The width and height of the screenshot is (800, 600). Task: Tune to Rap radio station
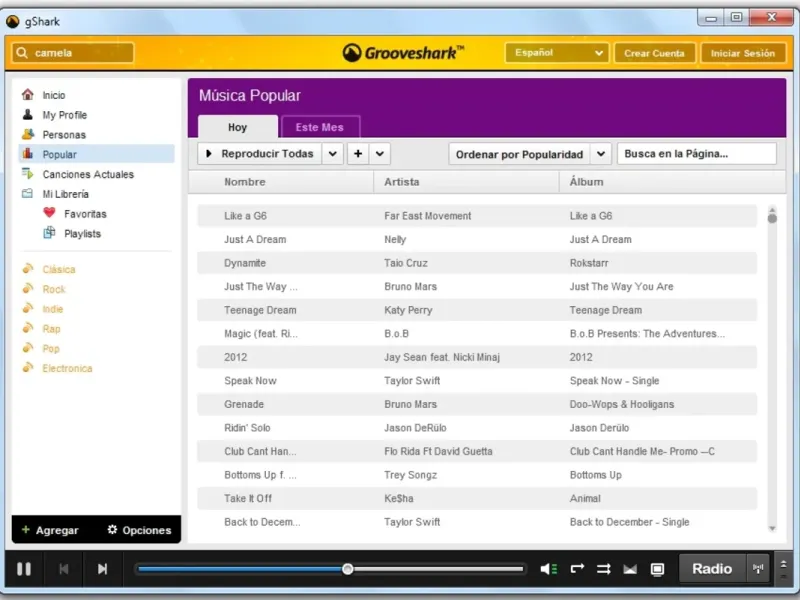[x=51, y=329]
